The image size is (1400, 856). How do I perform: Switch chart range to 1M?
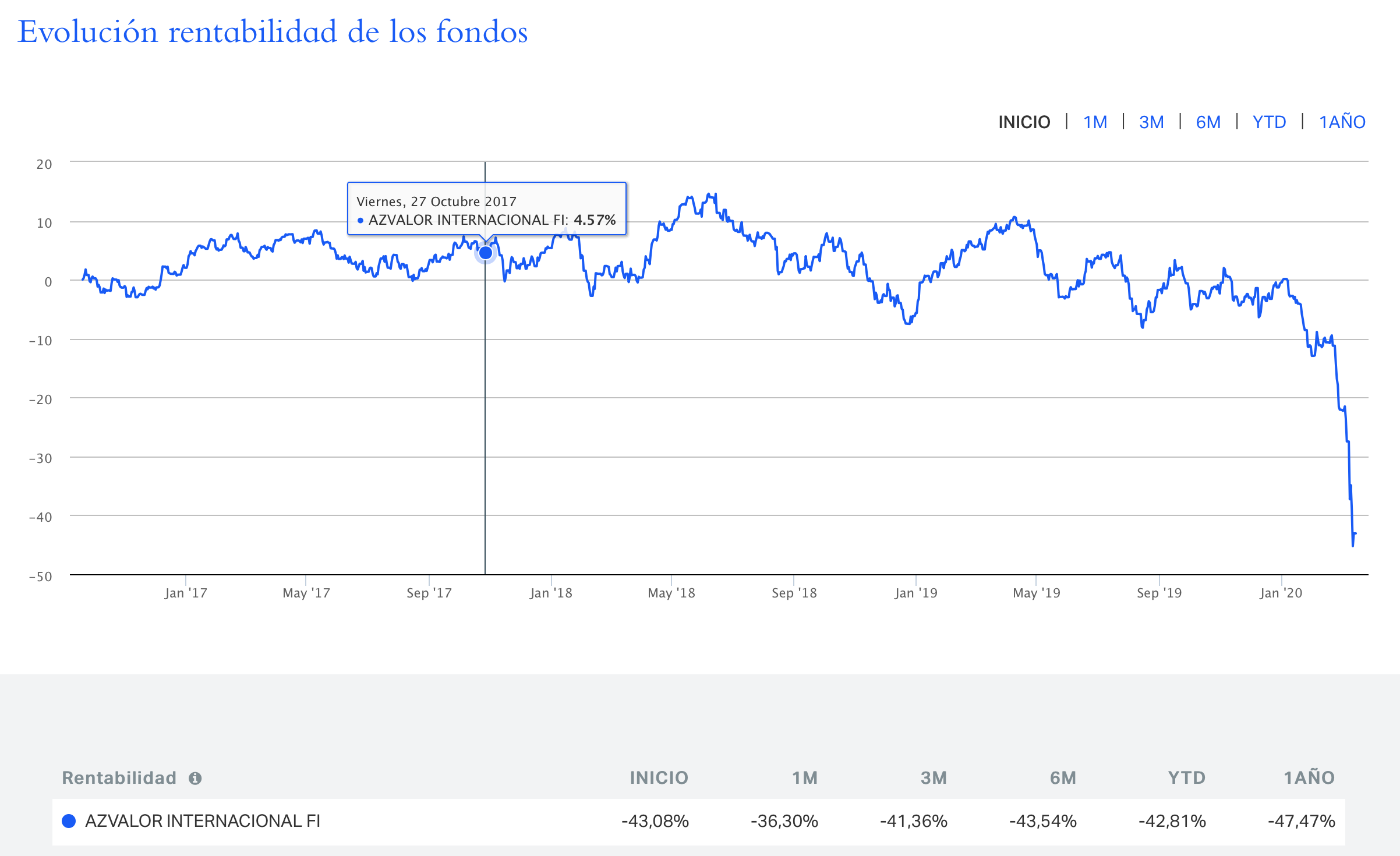pyautogui.click(x=1095, y=122)
